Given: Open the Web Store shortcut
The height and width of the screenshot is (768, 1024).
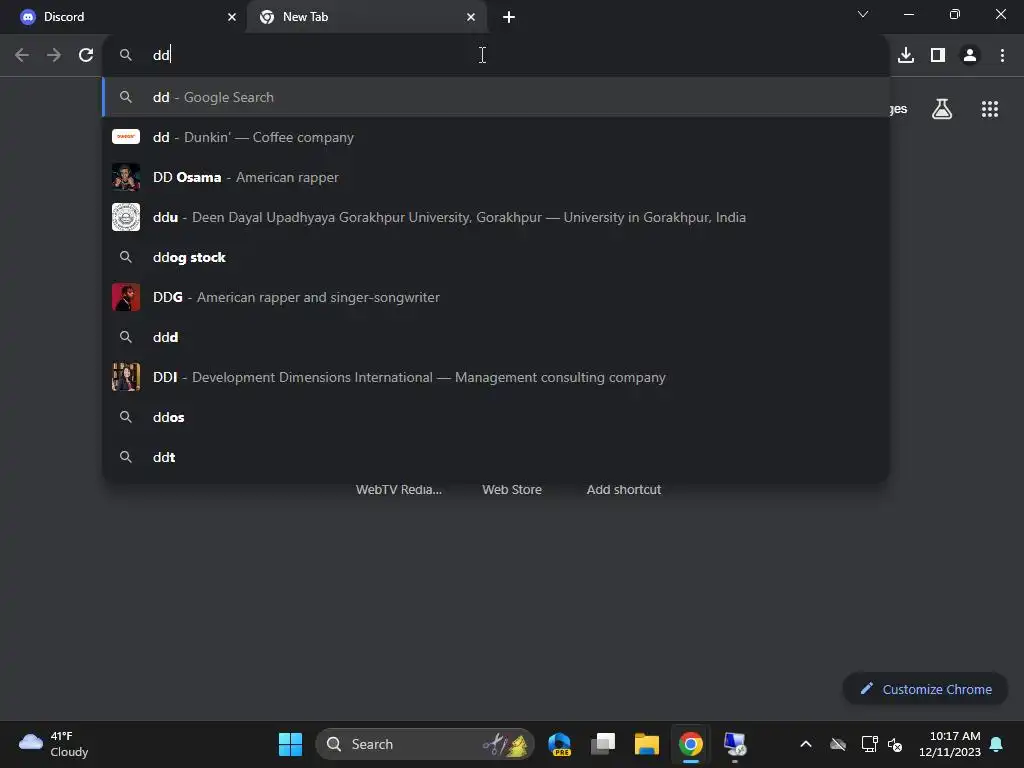Looking at the screenshot, I should 512,490.
